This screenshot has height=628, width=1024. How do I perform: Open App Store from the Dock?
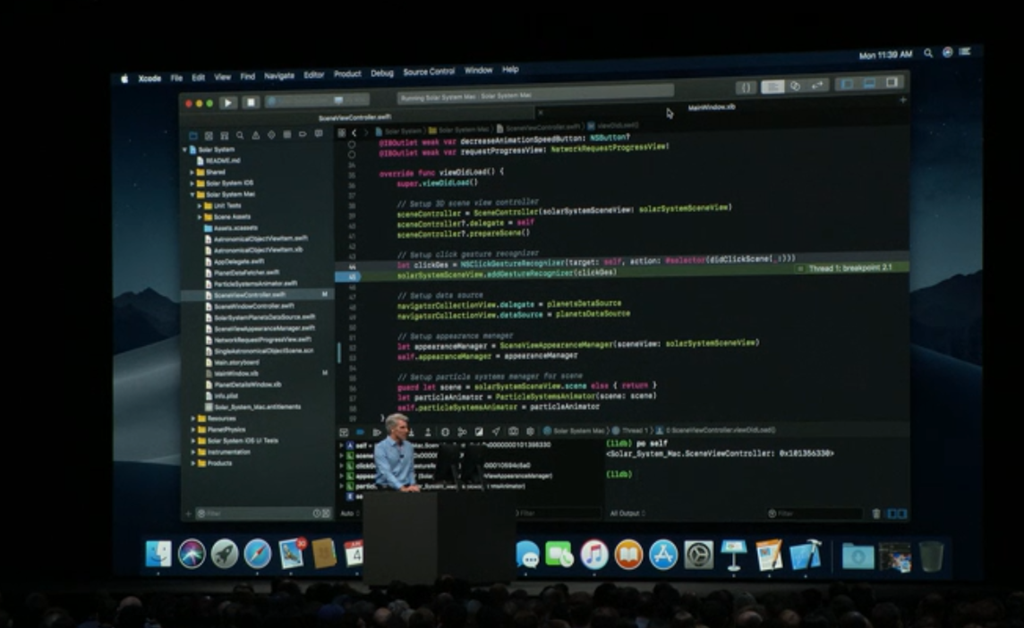click(664, 556)
